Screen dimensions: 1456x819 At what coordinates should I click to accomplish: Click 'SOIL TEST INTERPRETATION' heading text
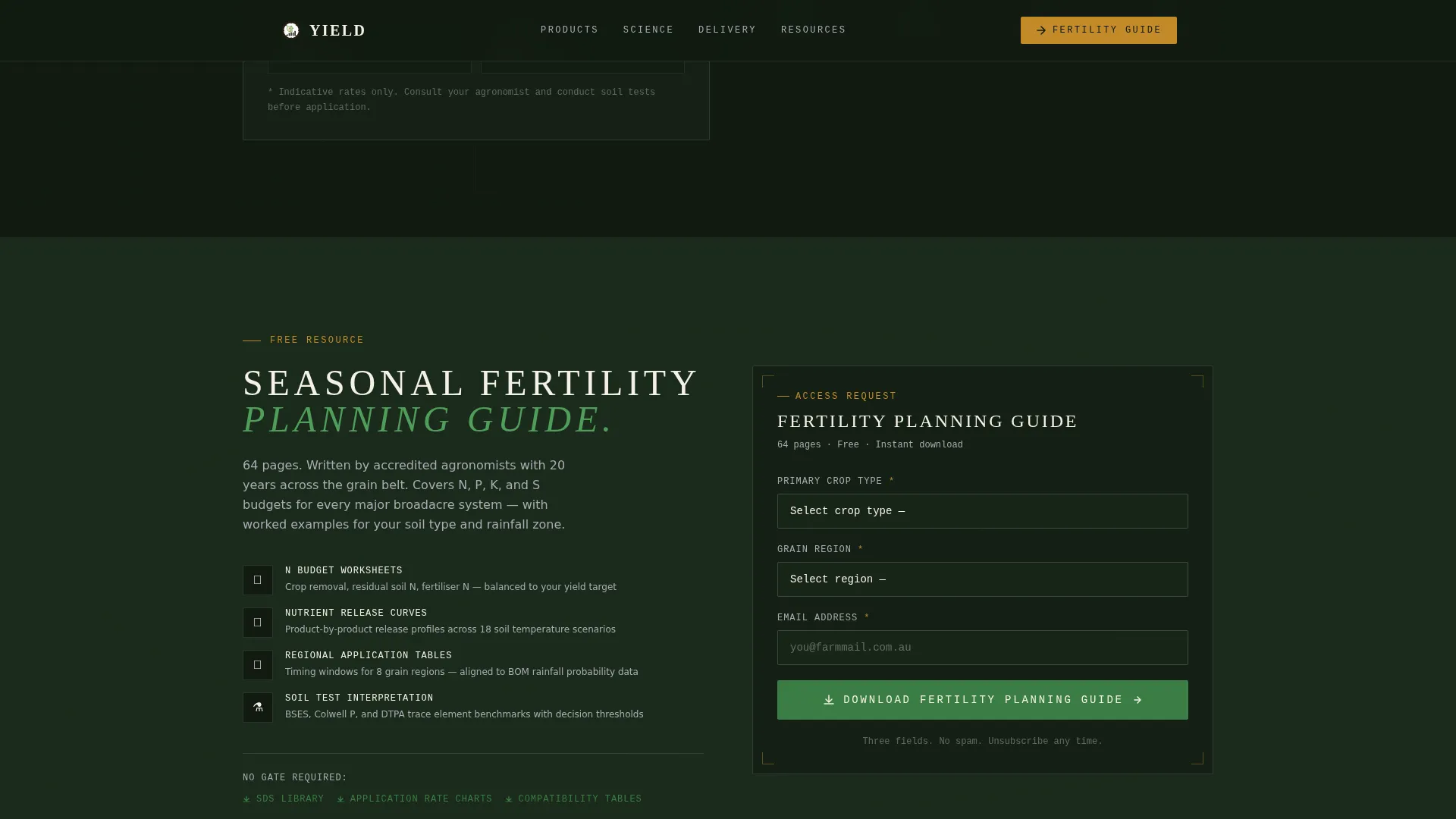pyautogui.click(x=359, y=698)
